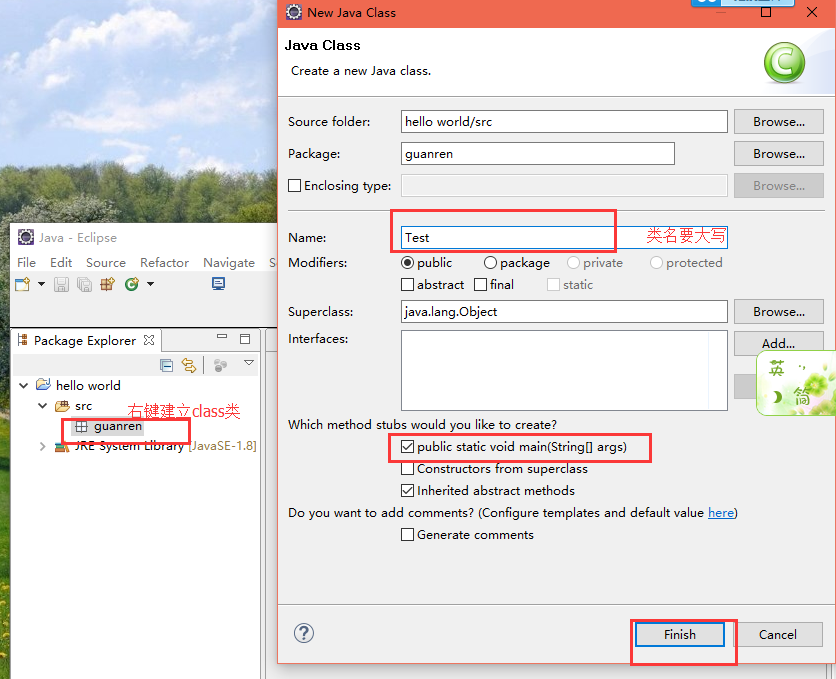The width and height of the screenshot is (836, 679).
Task: Select the private modifier radio button
Action: (x=573, y=263)
